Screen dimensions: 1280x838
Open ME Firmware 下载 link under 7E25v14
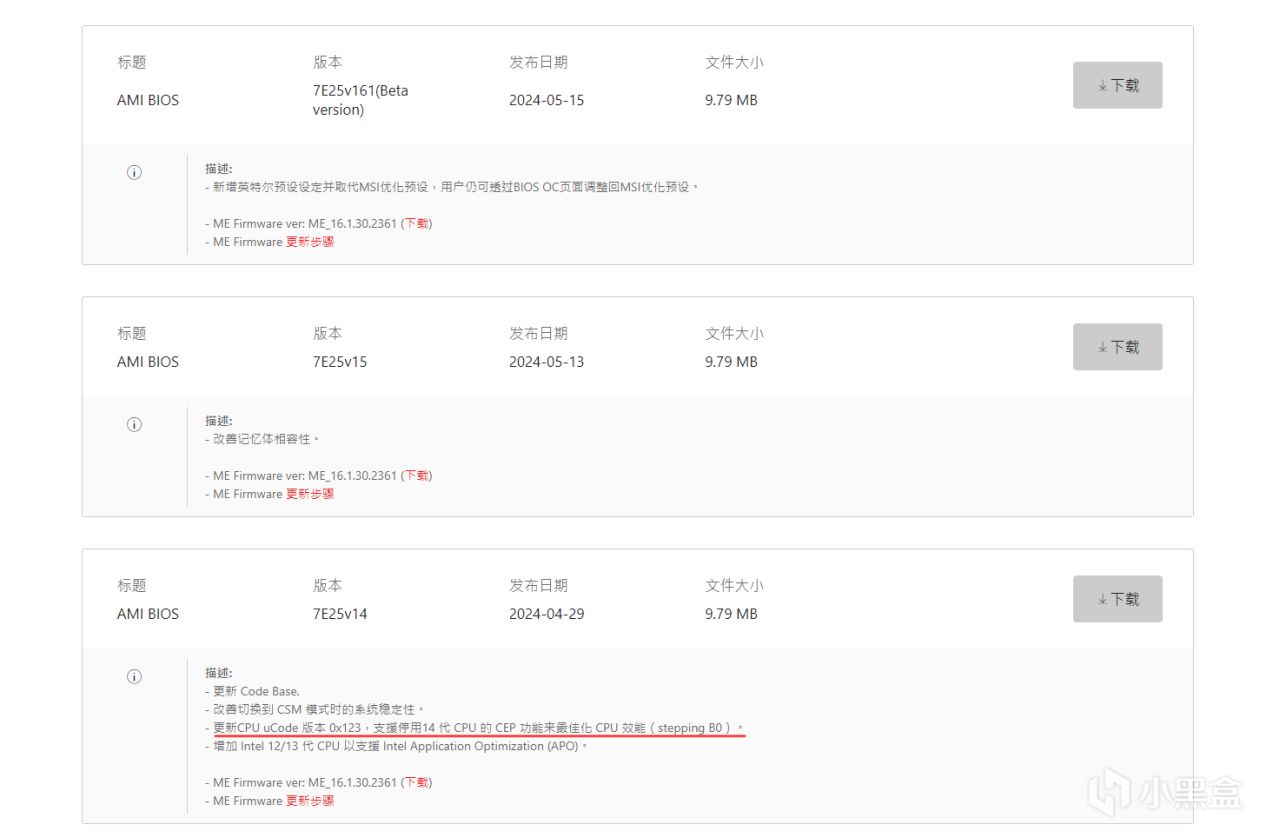(x=417, y=782)
